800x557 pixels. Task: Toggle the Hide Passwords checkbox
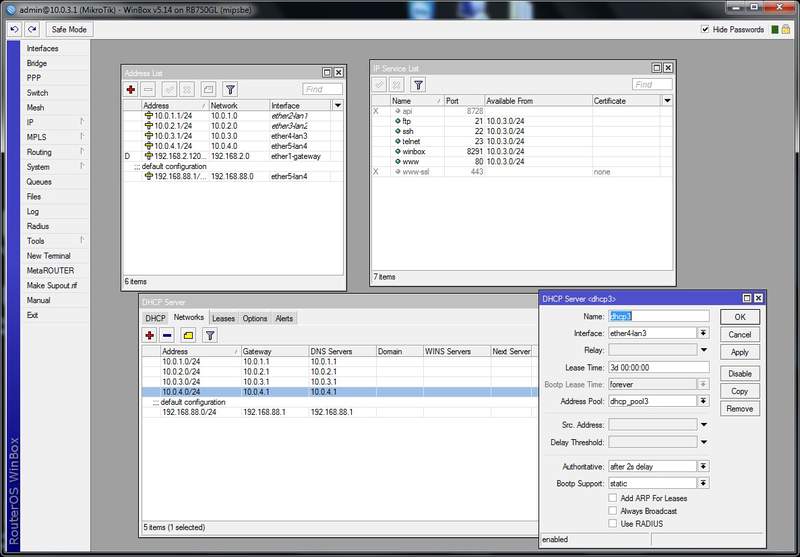tap(705, 29)
